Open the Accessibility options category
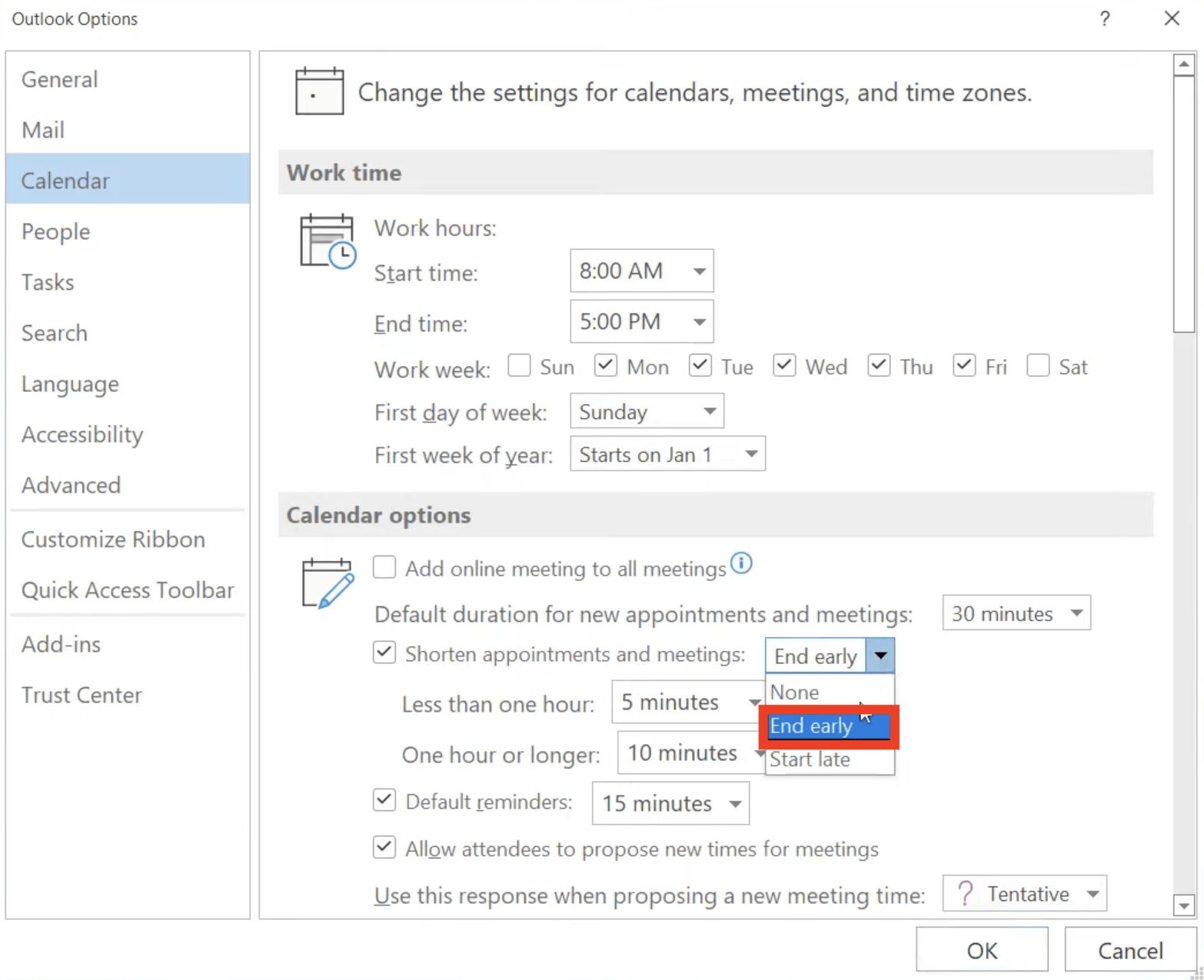The width and height of the screenshot is (1204, 980). pyautogui.click(x=128, y=434)
